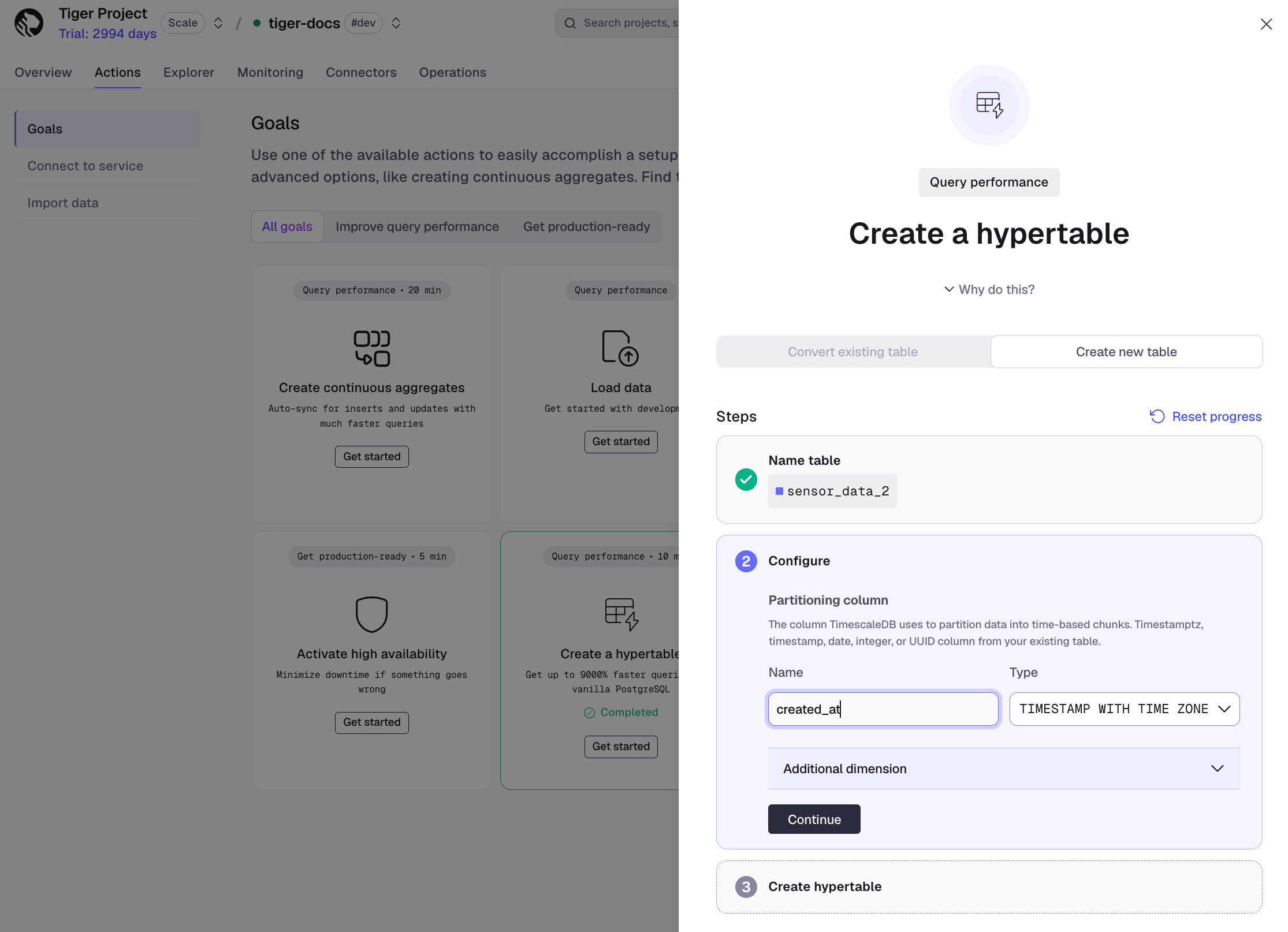Click the sensor_data_2 table name chip
Viewport: 1288px width, 932px height.
[832, 491]
